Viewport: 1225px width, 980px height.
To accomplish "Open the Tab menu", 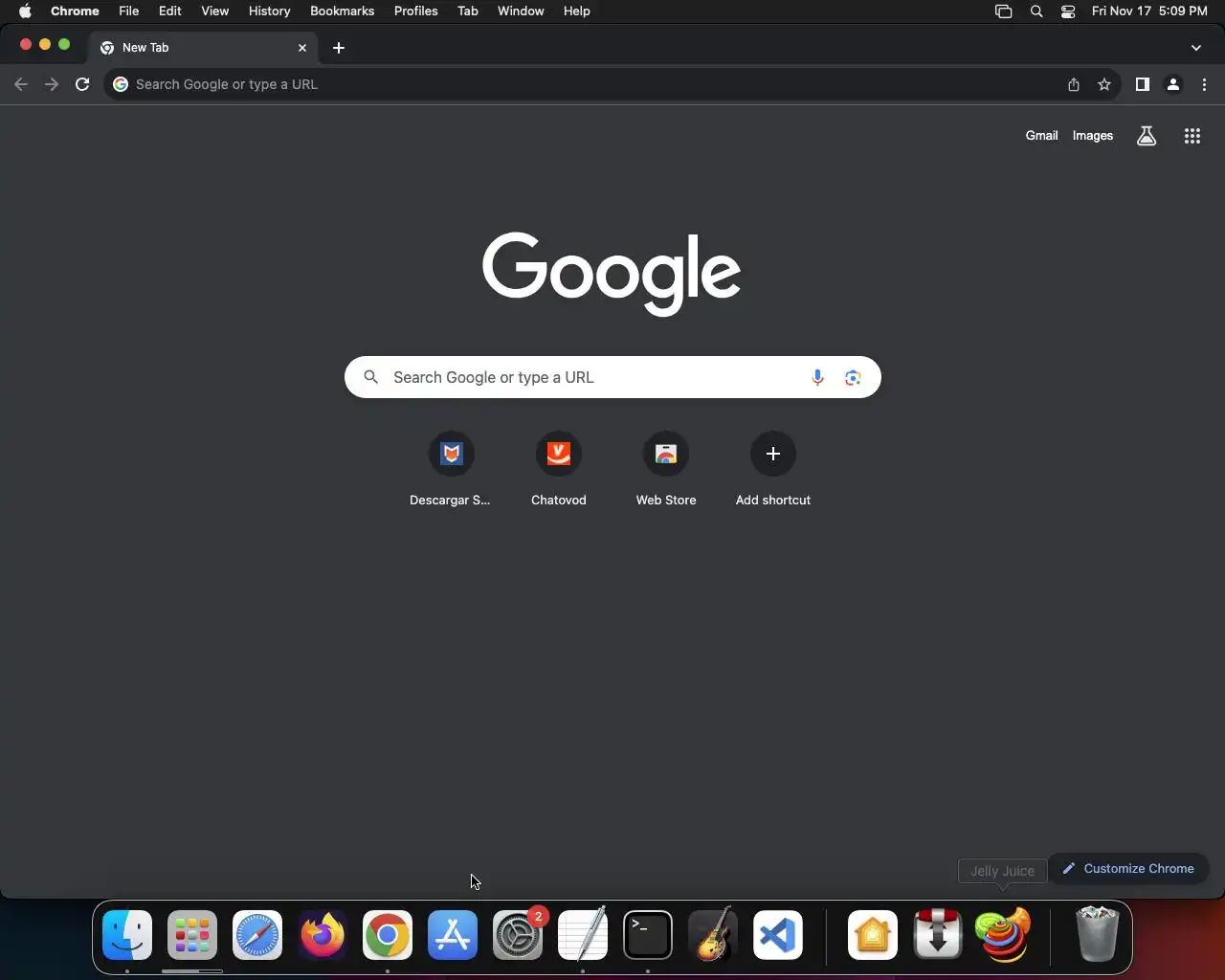I will pos(468,11).
